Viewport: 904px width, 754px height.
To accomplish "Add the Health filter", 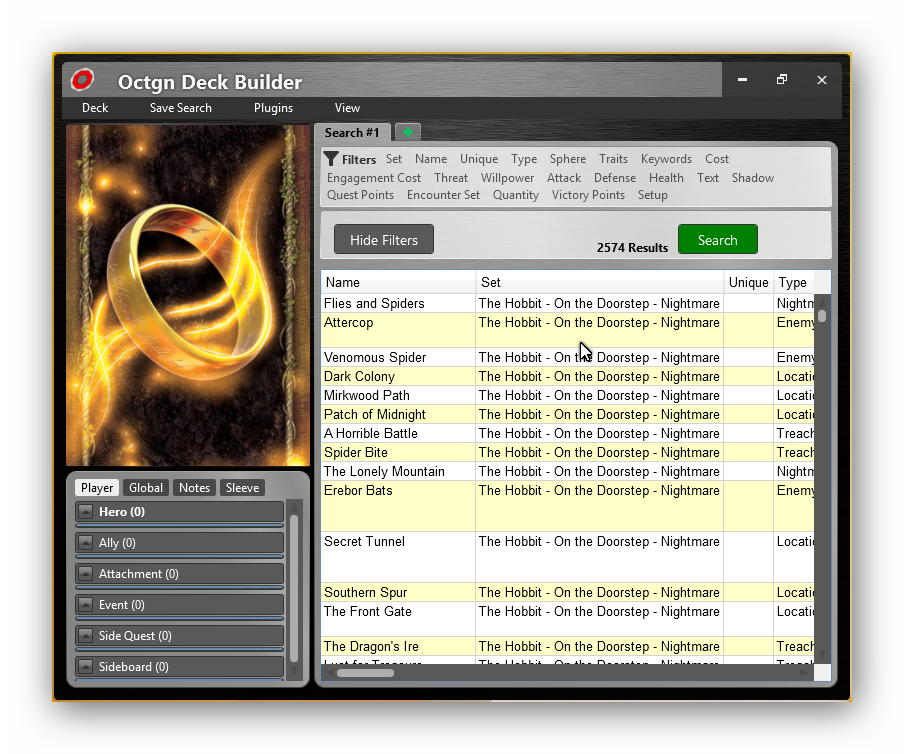I will coord(666,178).
